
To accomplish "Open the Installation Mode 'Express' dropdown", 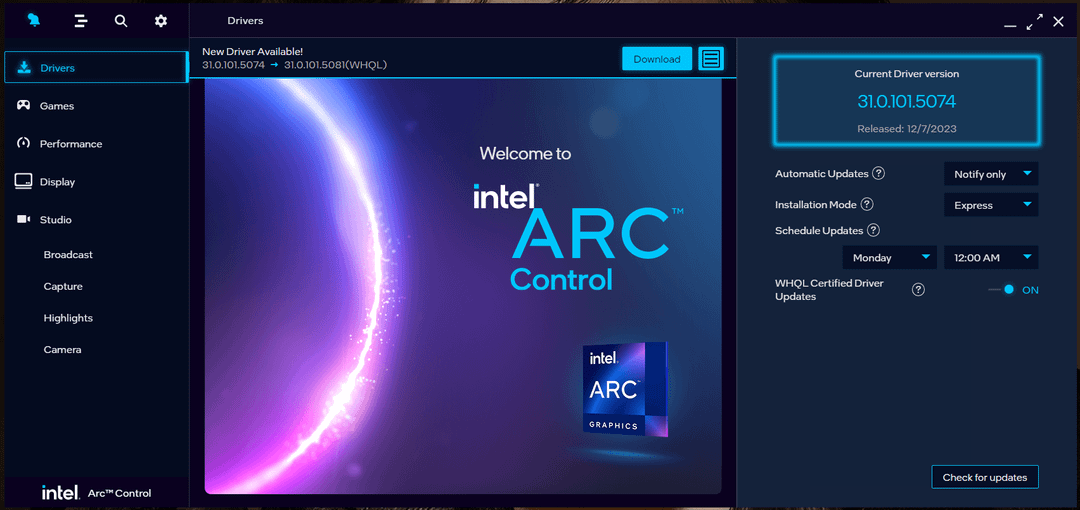I will (991, 205).
